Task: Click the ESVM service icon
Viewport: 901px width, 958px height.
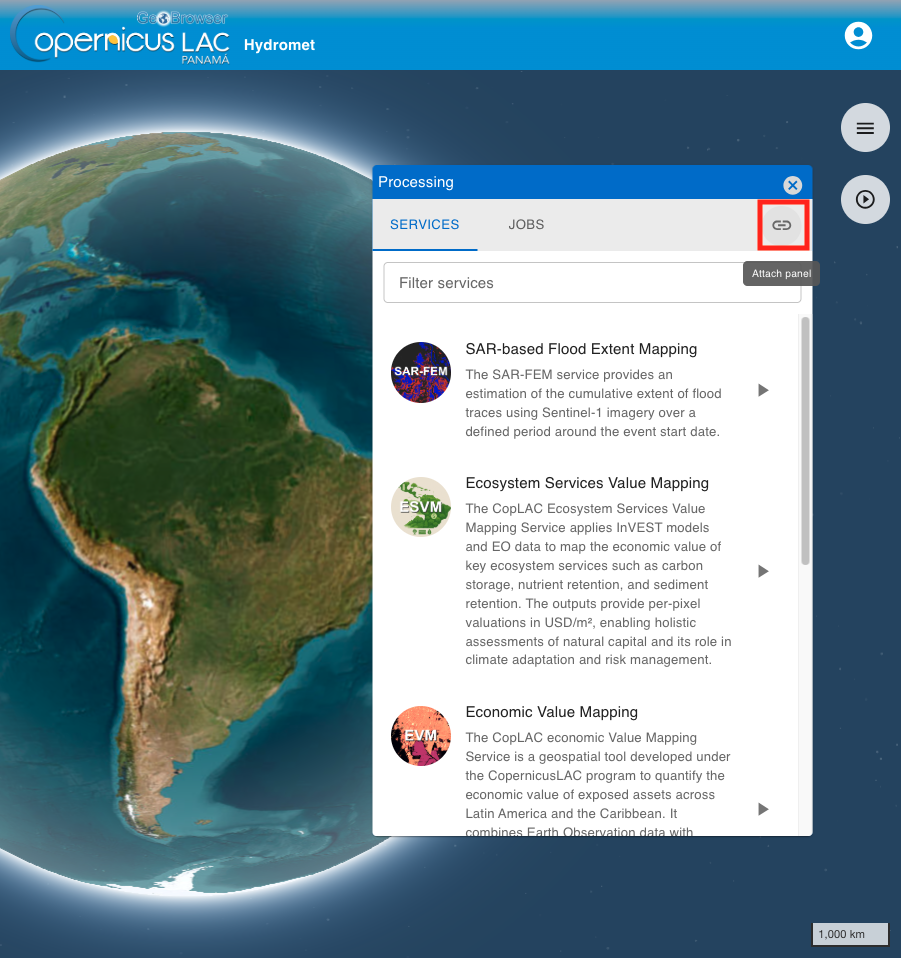Action: 421,506
